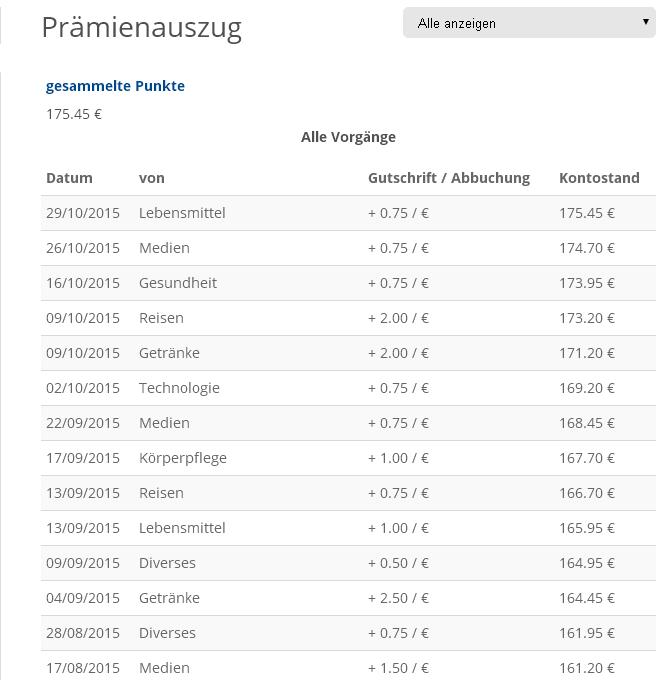Select the Reisen row dated 13/09/2015
The image size is (660, 680).
tap(348, 493)
